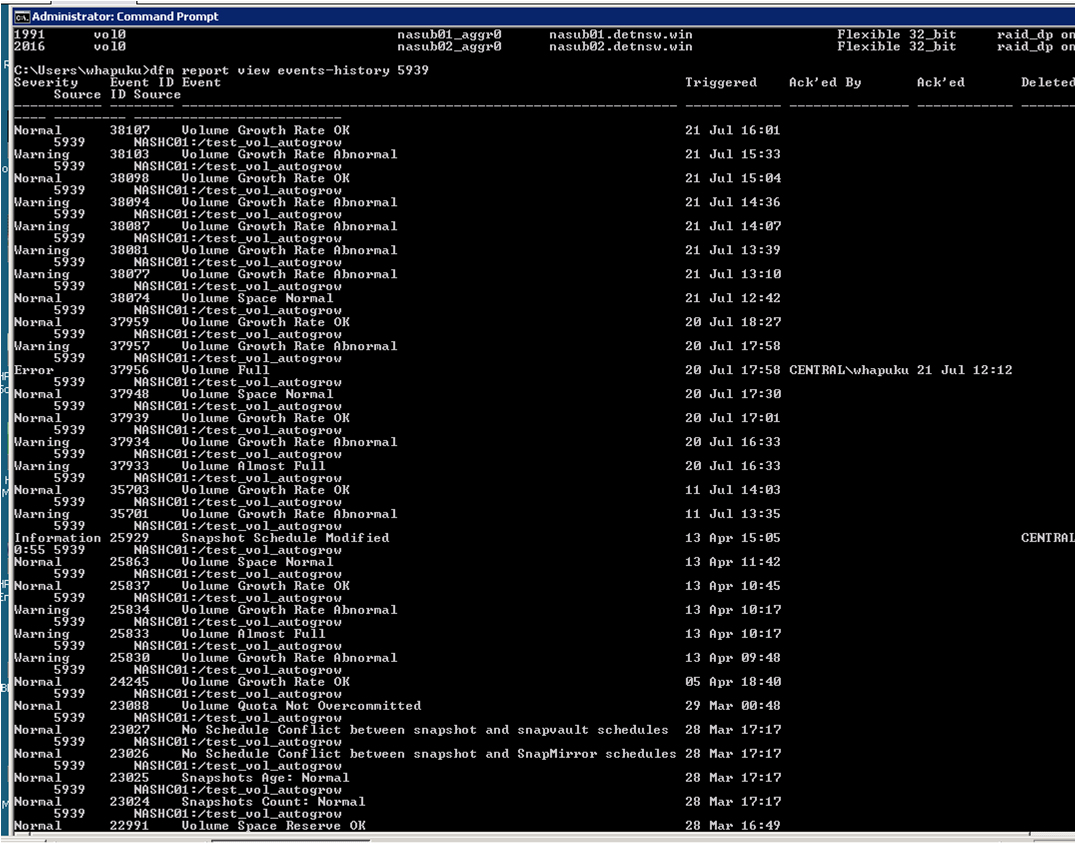
Task: Click 'Volume Almost Full' for event 25833
Action: point(253,634)
